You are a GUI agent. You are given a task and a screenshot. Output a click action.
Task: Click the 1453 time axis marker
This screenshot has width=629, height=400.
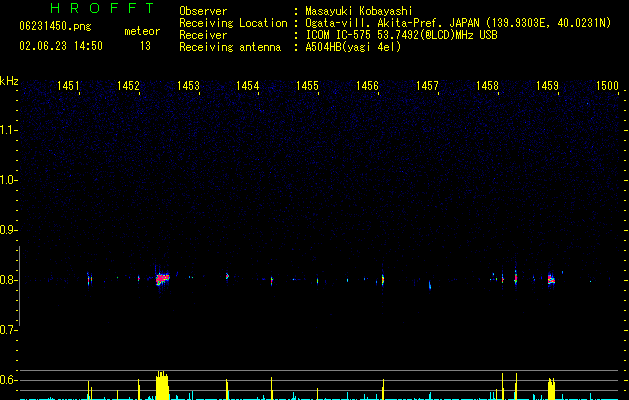pyautogui.click(x=188, y=85)
